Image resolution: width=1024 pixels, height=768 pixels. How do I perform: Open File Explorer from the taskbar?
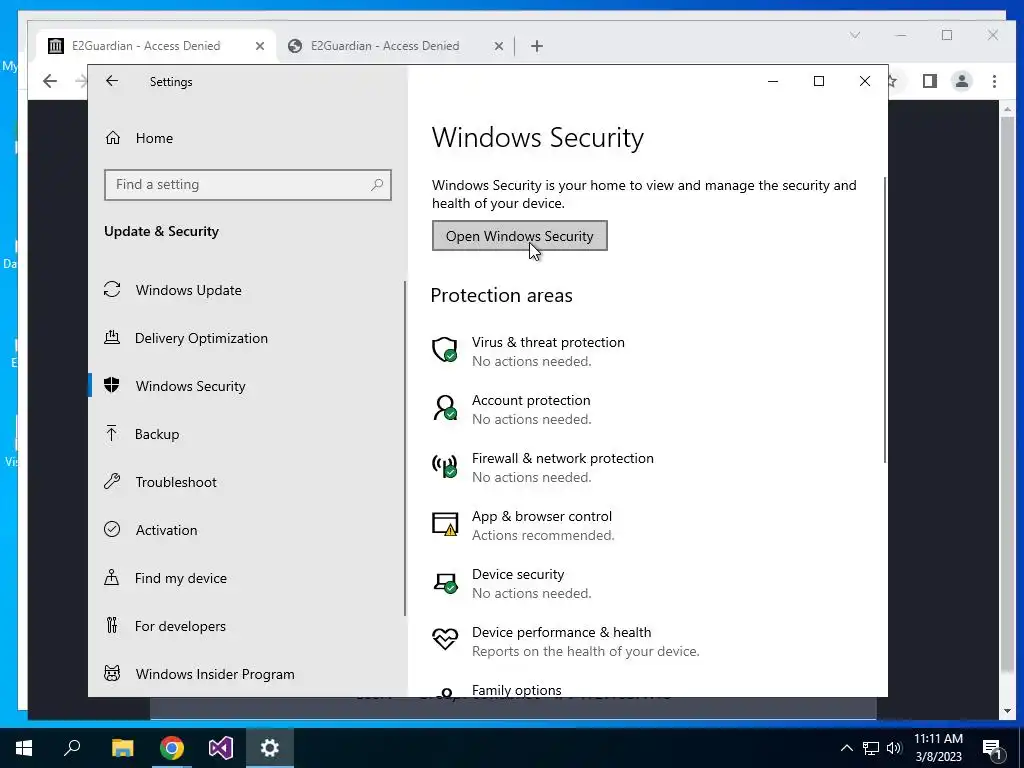(122, 748)
